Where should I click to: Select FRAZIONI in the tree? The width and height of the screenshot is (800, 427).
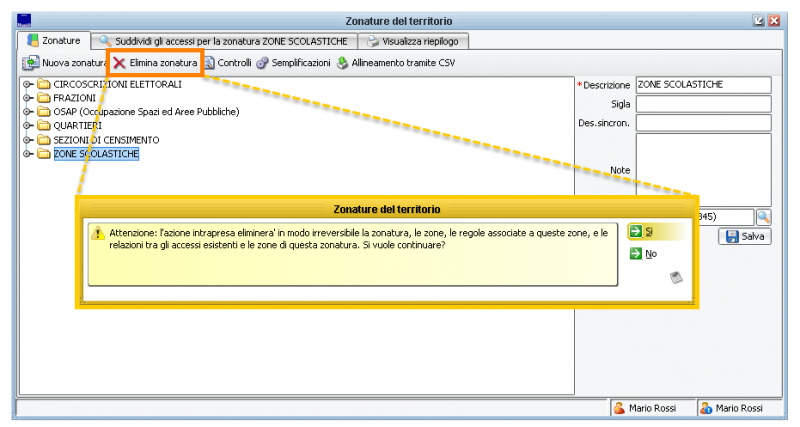(x=74, y=98)
